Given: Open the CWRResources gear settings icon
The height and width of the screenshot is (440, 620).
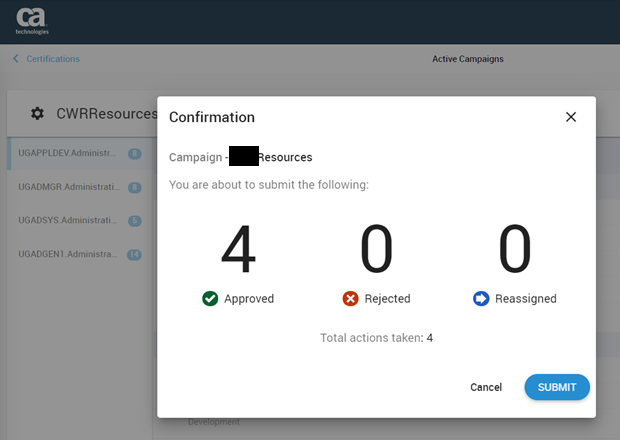Looking at the screenshot, I should [x=37, y=114].
